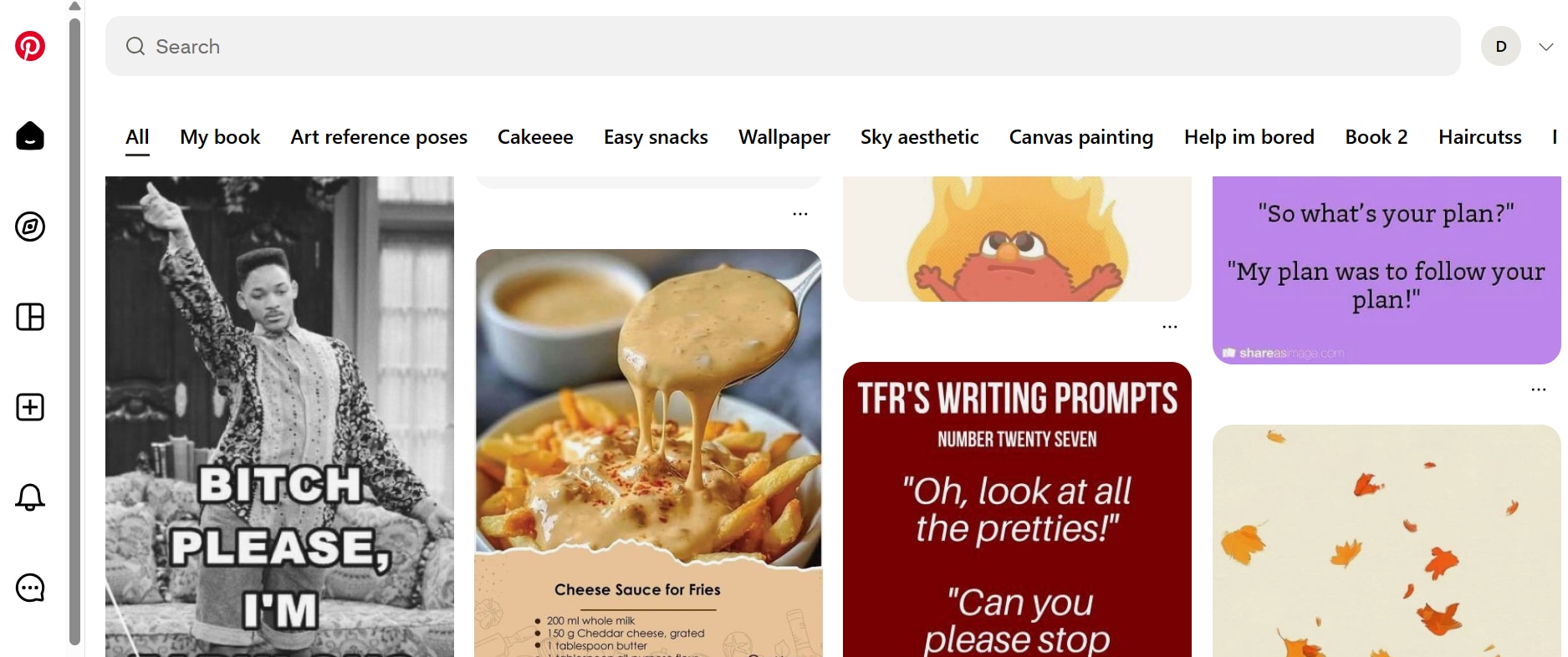Open more options above the cheese sauce pin
The width and height of the screenshot is (1568, 657).
800,214
